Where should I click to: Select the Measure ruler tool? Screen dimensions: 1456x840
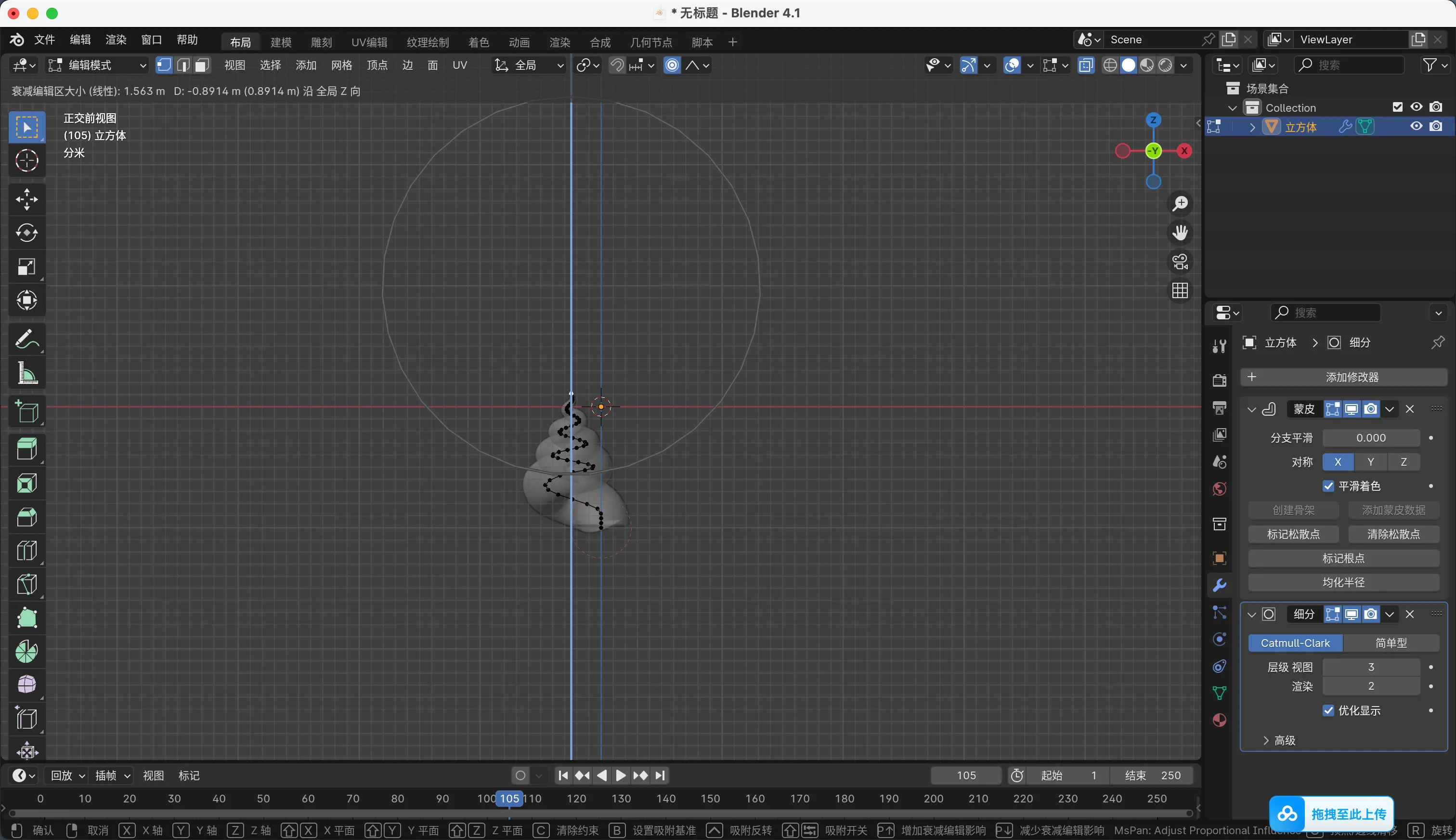click(26, 373)
